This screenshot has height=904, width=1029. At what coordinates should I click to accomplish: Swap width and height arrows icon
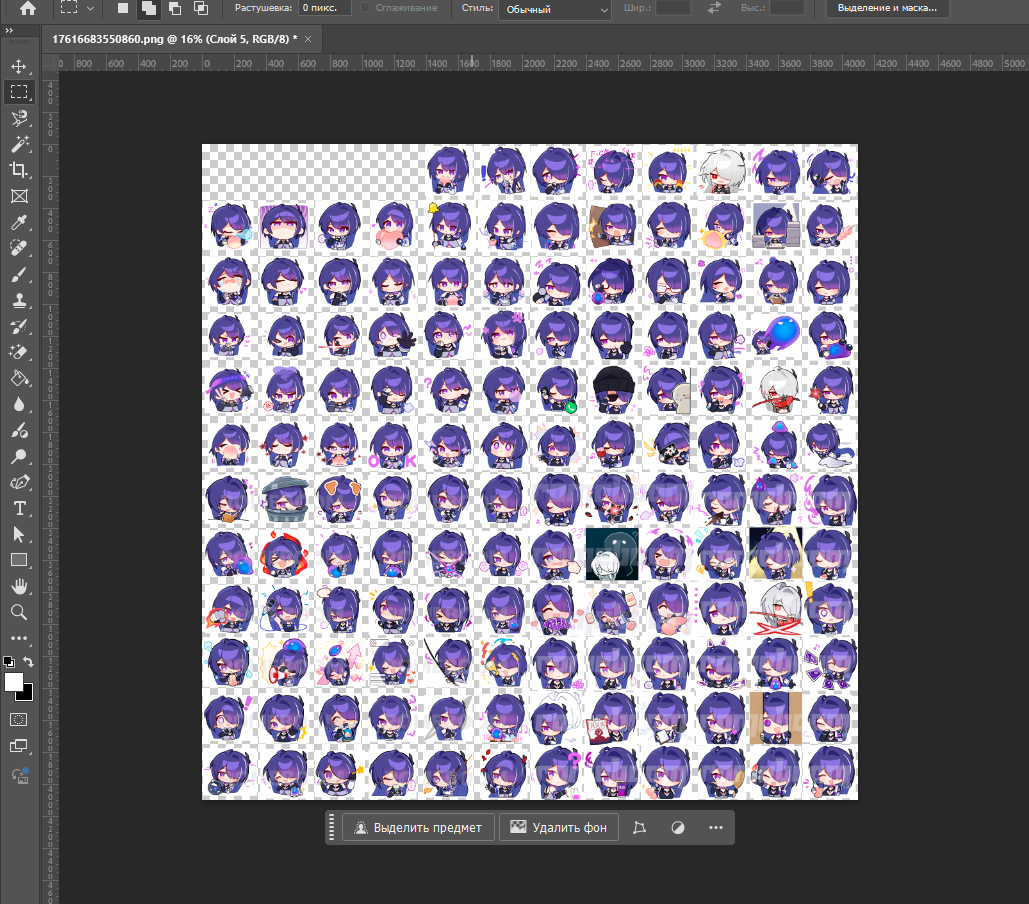point(715,8)
